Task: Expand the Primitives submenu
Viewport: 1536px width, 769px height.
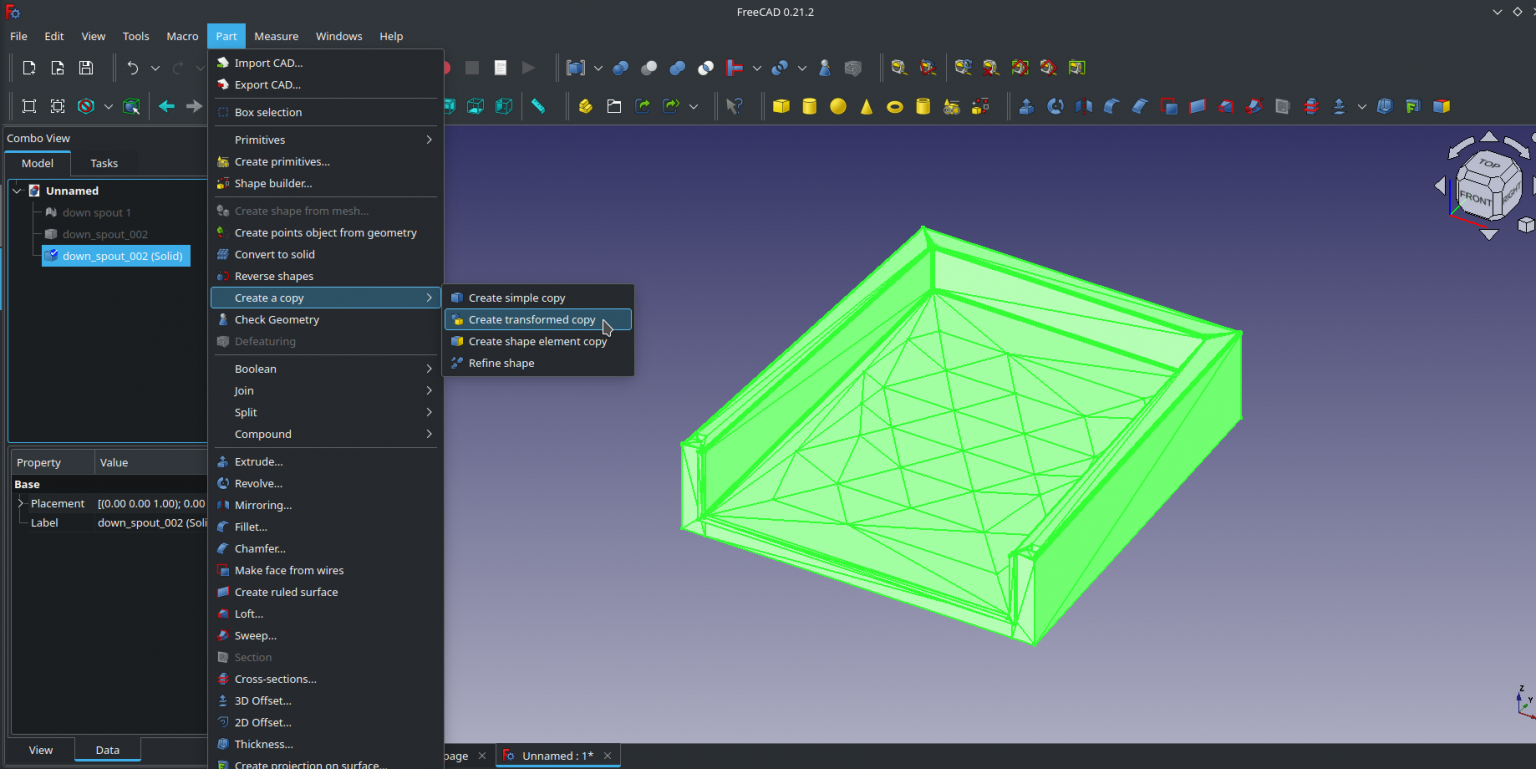Action: coord(325,140)
